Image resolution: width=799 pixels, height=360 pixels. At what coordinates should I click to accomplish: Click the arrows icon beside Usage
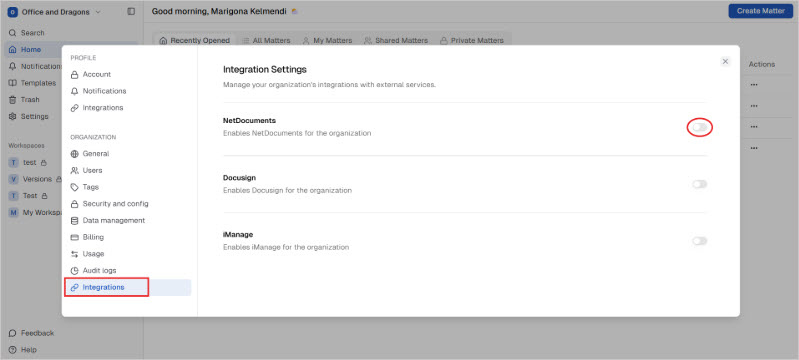coord(74,253)
